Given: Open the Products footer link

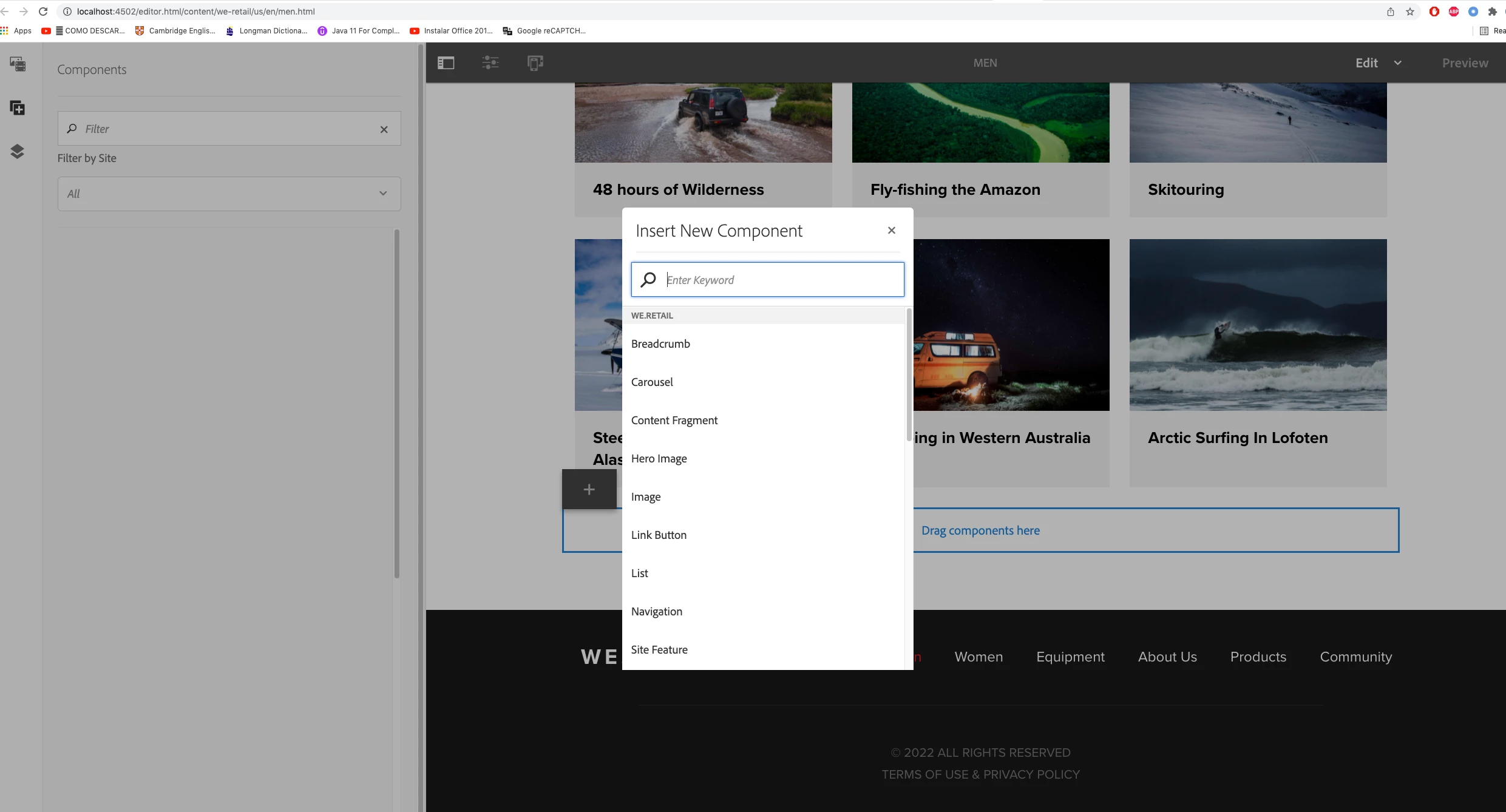Looking at the screenshot, I should [x=1258, y=657].
